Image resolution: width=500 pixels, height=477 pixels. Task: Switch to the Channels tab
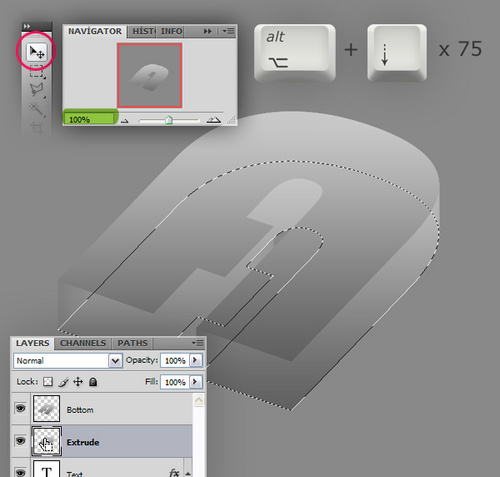(x=83, y=343)
